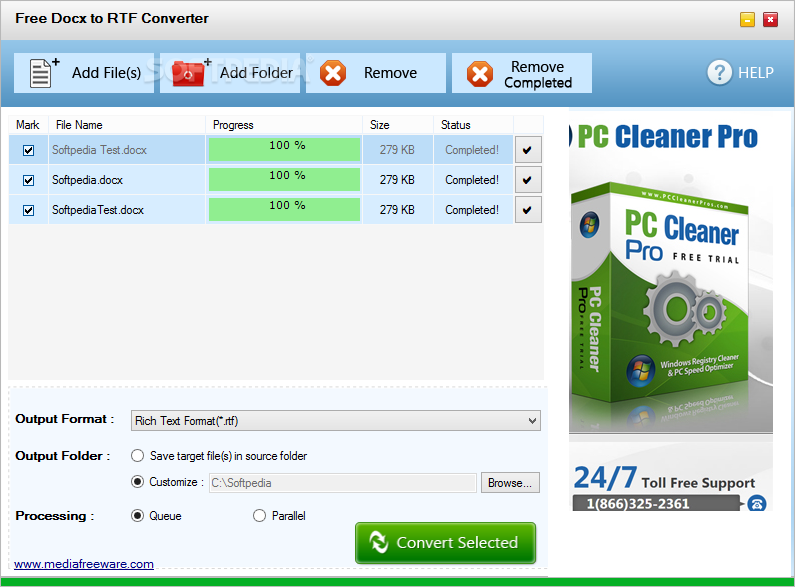The image size is (795, 587).
Task: Select the Customize output folder option
Action: (137, 482)
